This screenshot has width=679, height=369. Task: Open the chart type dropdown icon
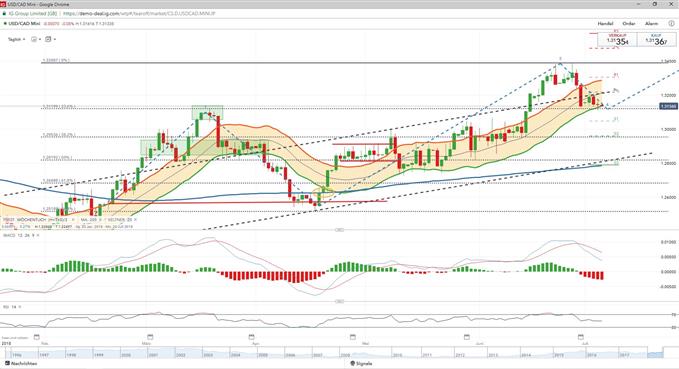[x=36, y=39]
